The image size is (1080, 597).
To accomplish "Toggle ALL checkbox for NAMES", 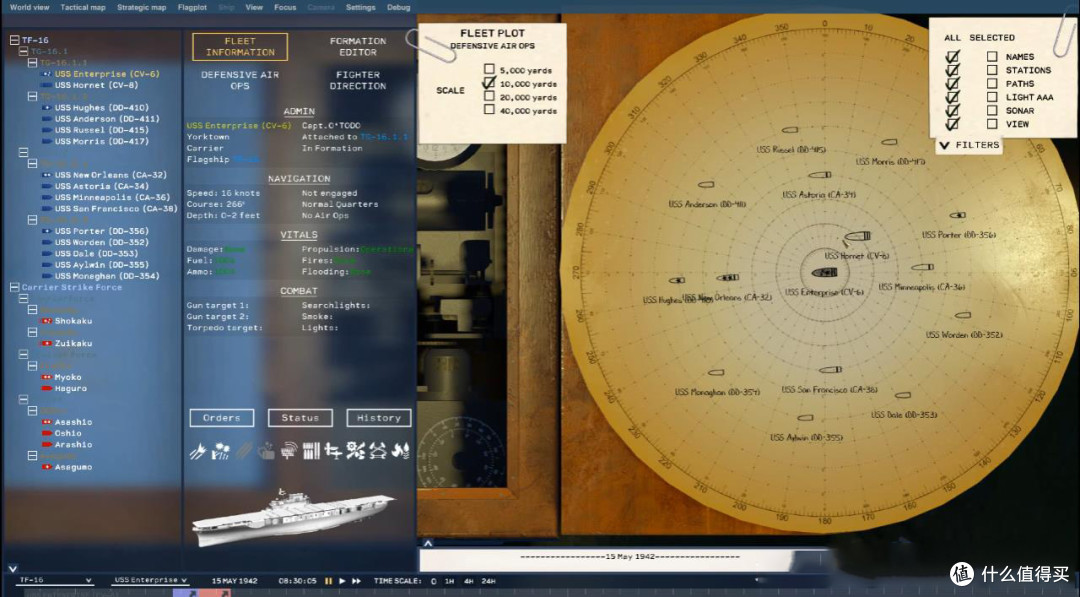I will click(x=953, y=56).
